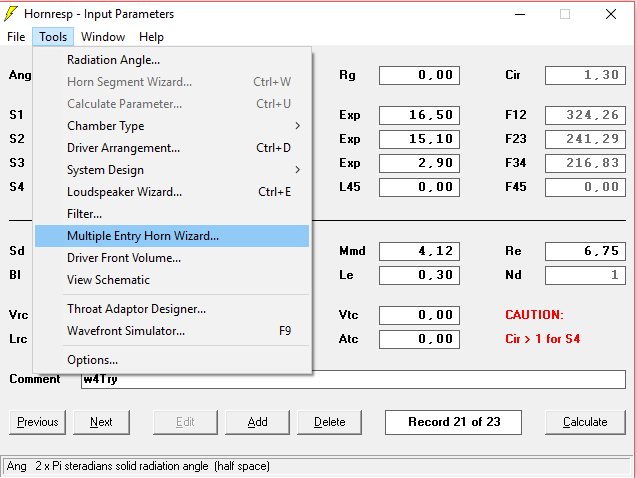
Task: Open Throat Adaptor Designer...
Action: (x=172, y=309)
